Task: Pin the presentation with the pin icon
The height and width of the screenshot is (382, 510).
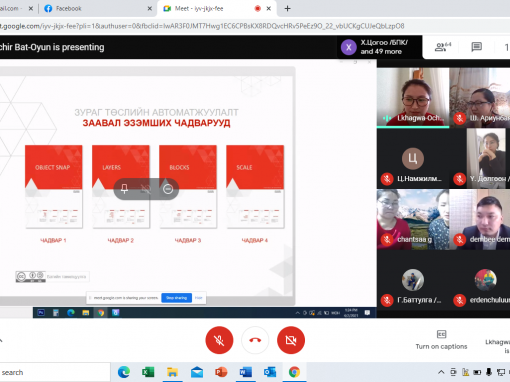Action: pyautogui.click(x=124, y=189)
